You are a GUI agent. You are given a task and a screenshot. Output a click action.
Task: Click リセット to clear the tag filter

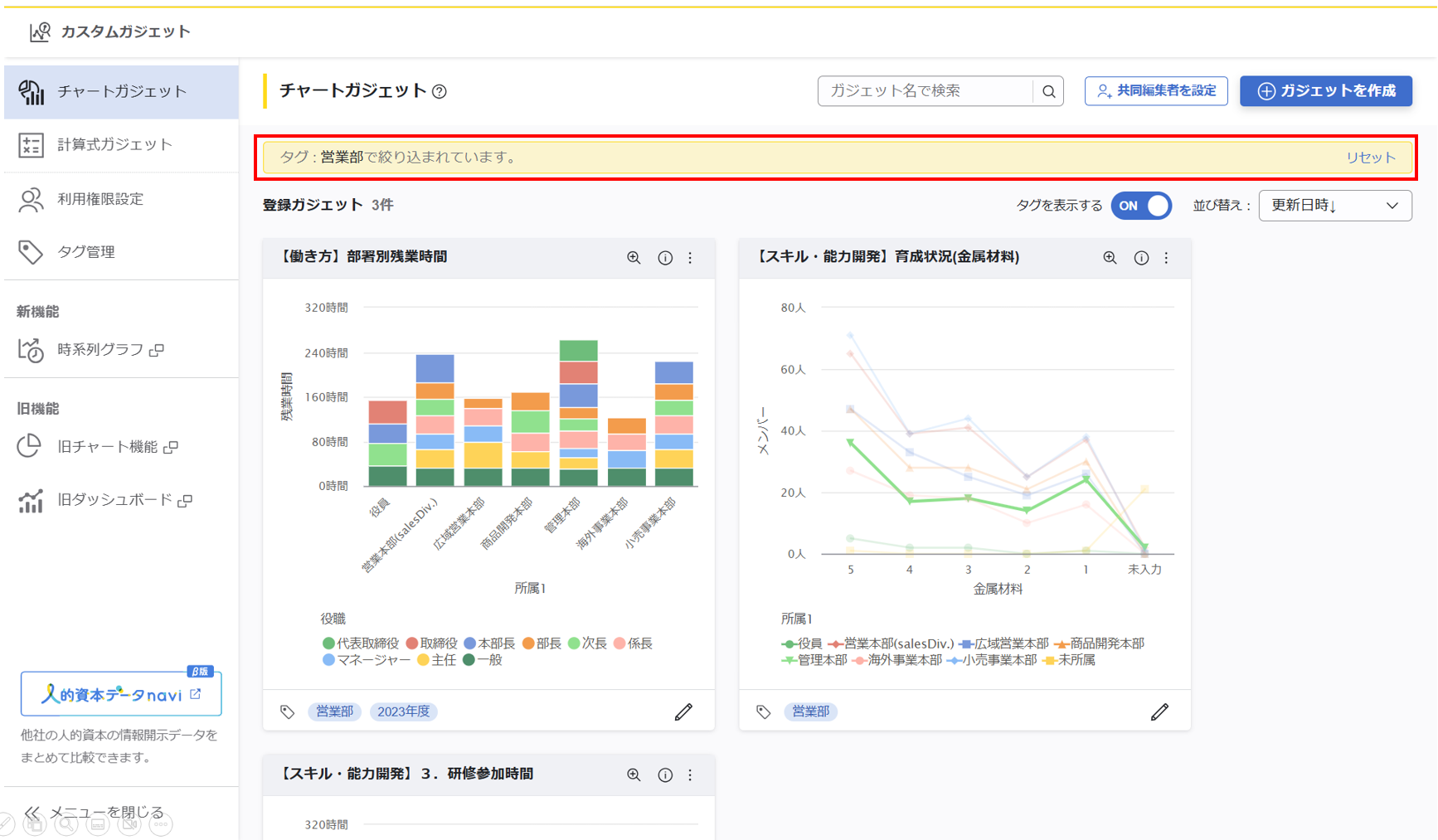click(x=1370, y=158)
